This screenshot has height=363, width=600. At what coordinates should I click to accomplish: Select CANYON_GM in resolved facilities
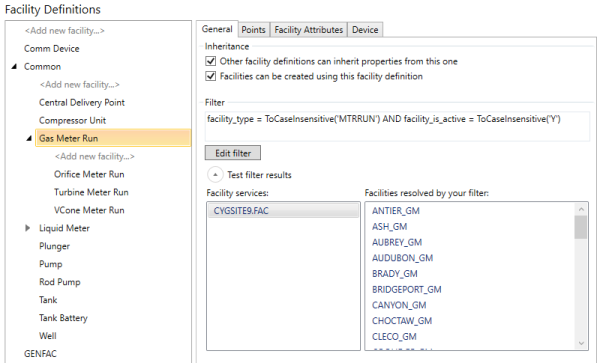(x=399, y=305)
